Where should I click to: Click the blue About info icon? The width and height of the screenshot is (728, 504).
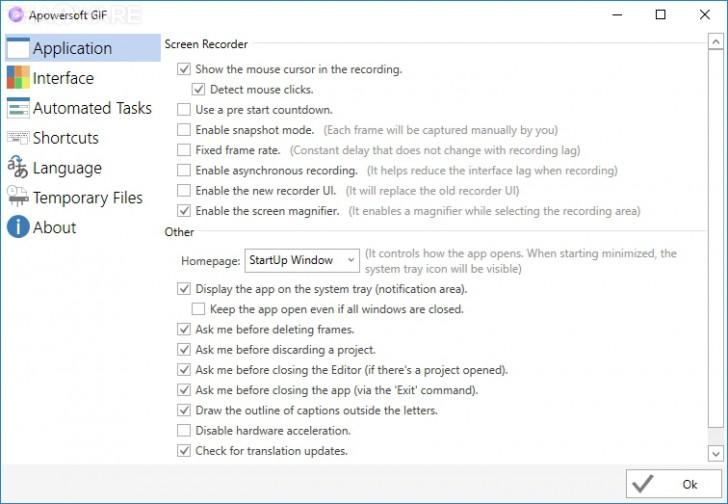pyautogui.click(x=18, y=227)
